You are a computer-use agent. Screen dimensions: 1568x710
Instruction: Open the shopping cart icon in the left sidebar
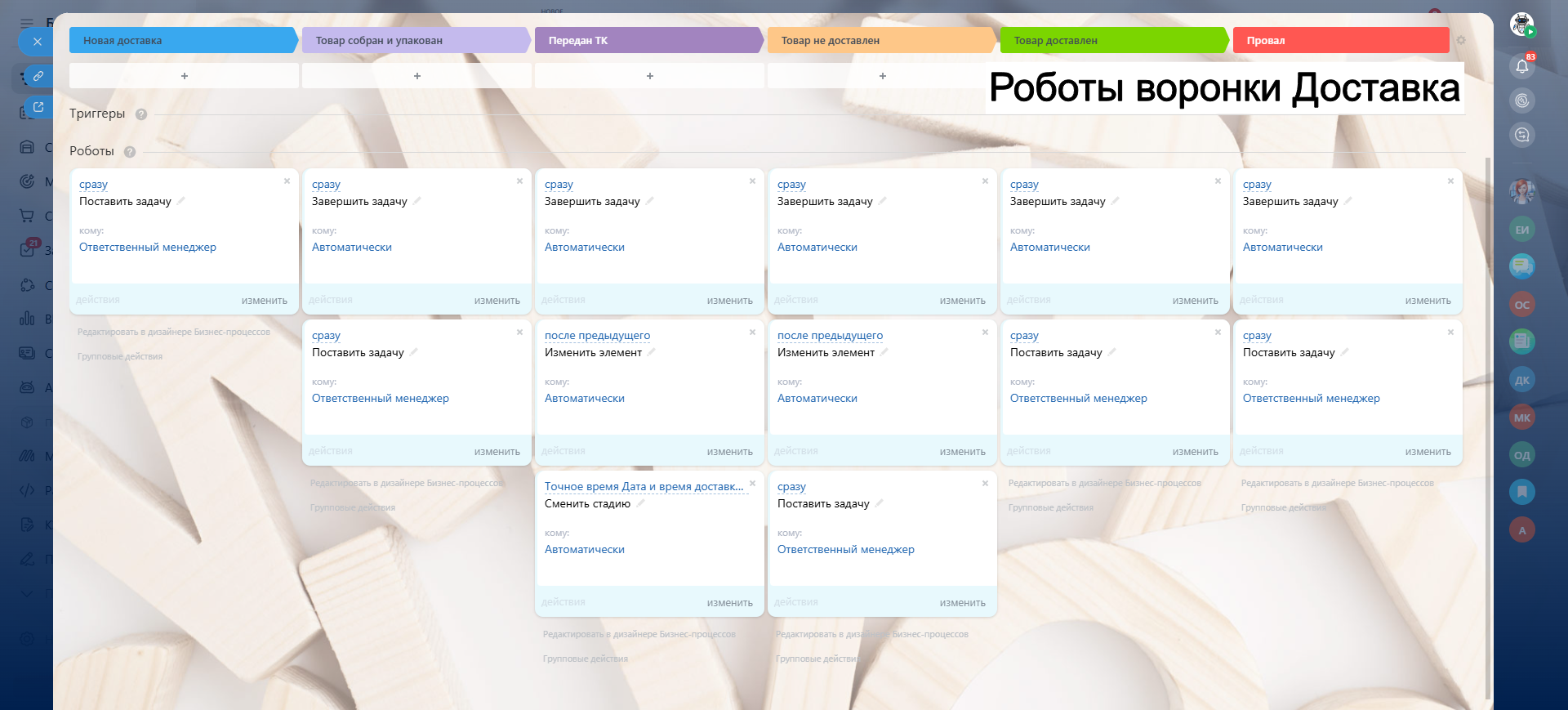click(x=27, y=216)
